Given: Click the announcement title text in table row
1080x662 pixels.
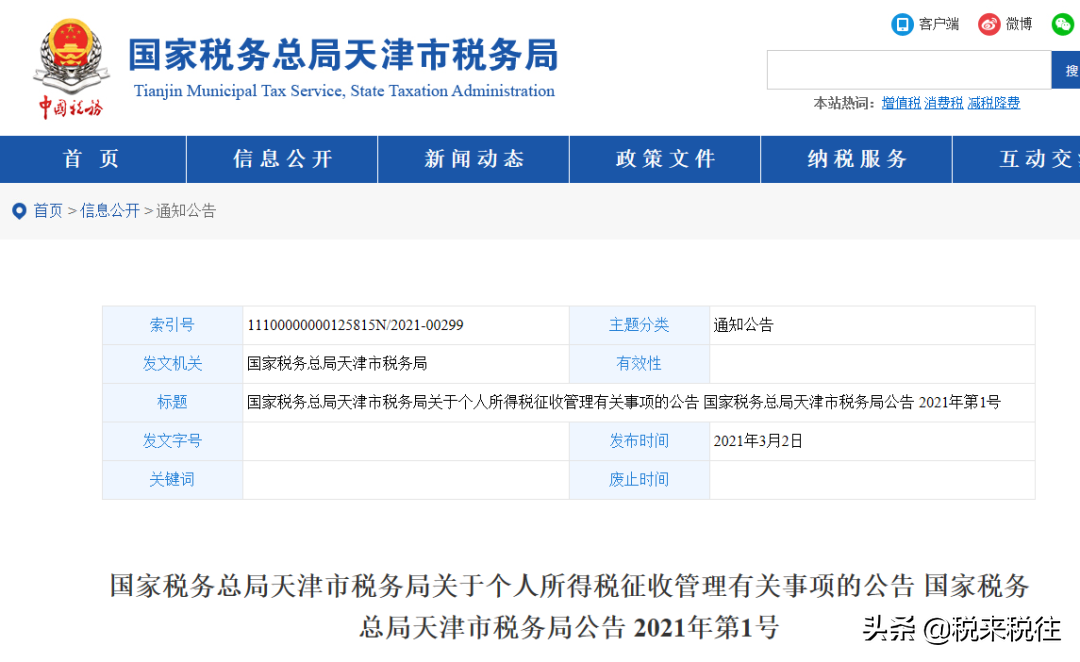Looking at the screenshot, I should click(623, 402).
